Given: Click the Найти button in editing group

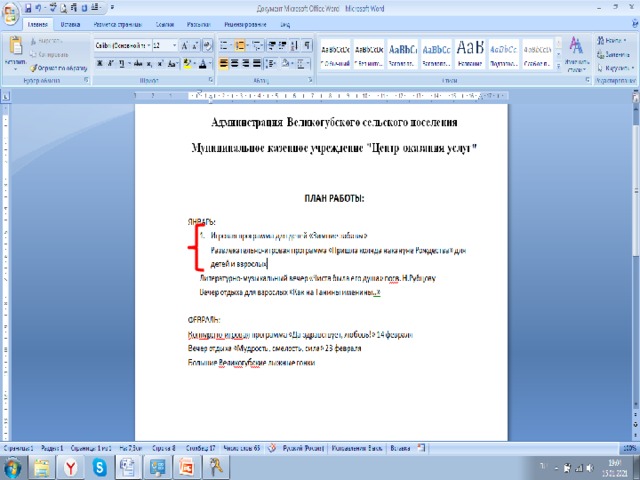Looking at the screenshot, I should (x=612, y=40).
